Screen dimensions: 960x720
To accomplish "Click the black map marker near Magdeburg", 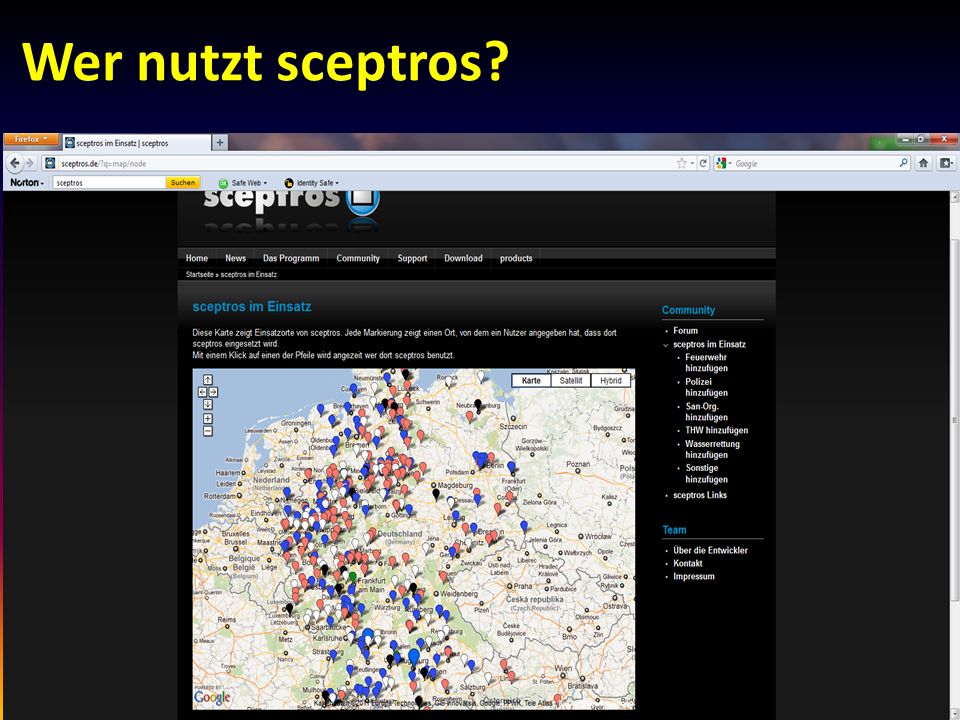I will pyautogui.click(x=436, y=493).
